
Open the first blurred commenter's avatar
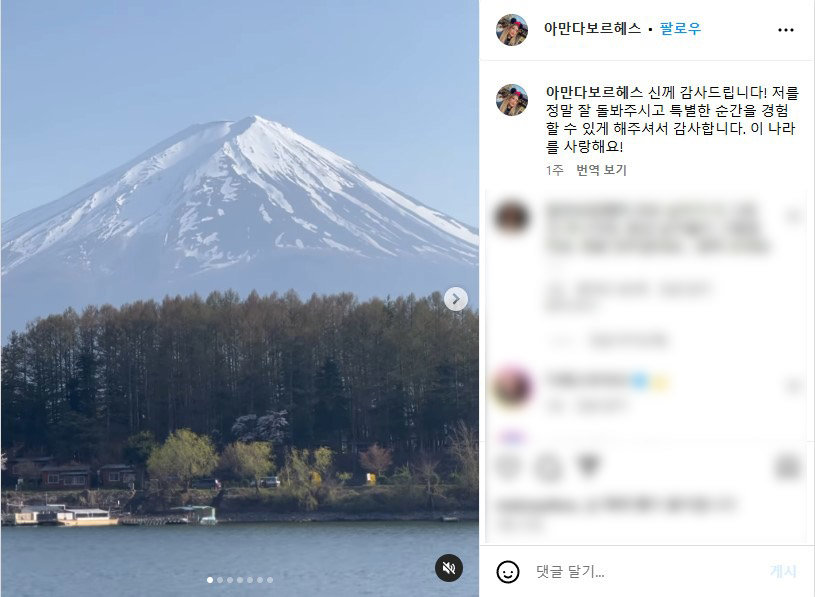tap(512, 216)
